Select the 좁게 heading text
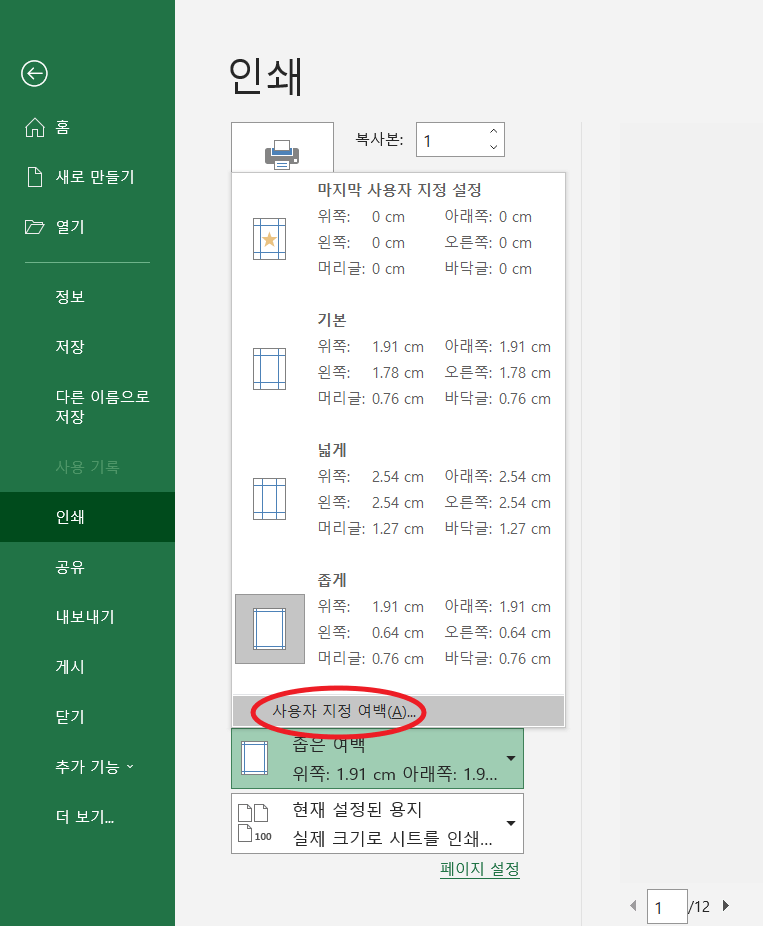 click(332, 580)
